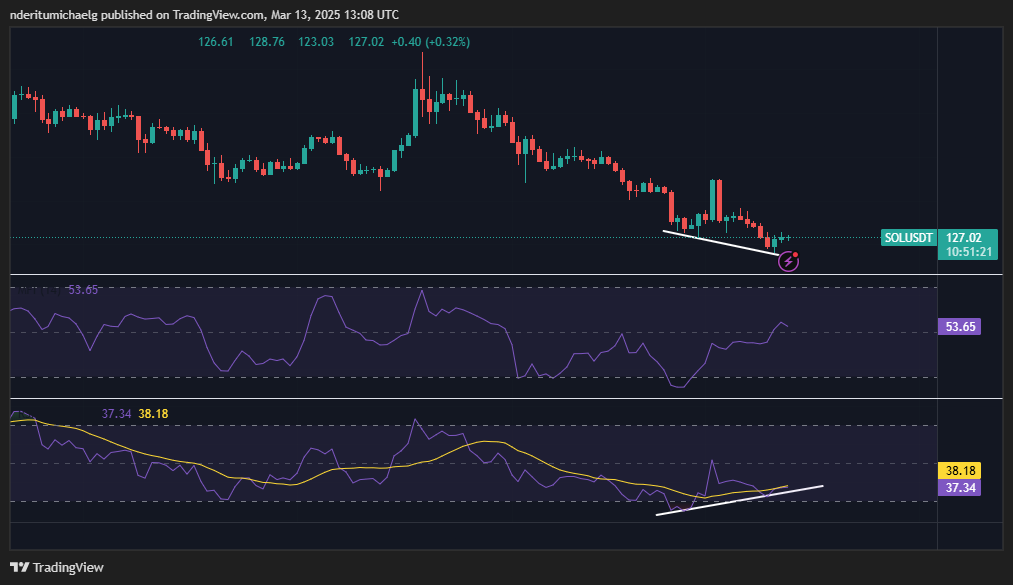Select the white trendline under price candles
The height and width of the screenshot is (585, 1013).
[x=720, y=243]
